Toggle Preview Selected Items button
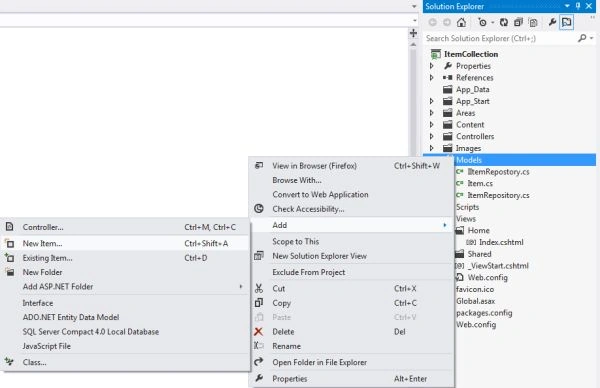 click(x=567, y=23)
